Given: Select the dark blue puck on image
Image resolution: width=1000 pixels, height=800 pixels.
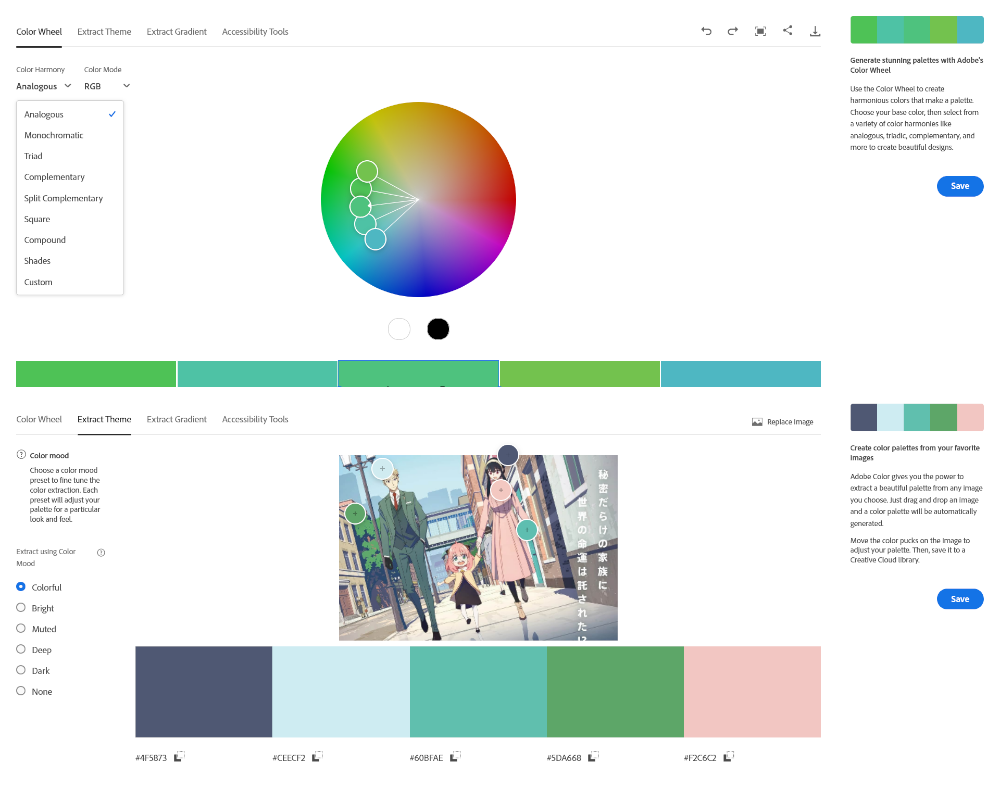Looking at the screenshot, I should 508,455.
